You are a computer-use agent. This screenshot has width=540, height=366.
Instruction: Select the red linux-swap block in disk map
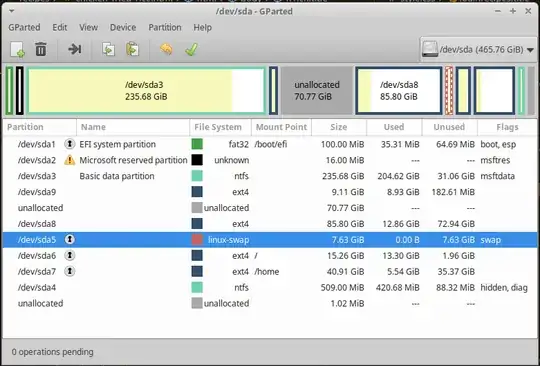(x=449, y=91)
